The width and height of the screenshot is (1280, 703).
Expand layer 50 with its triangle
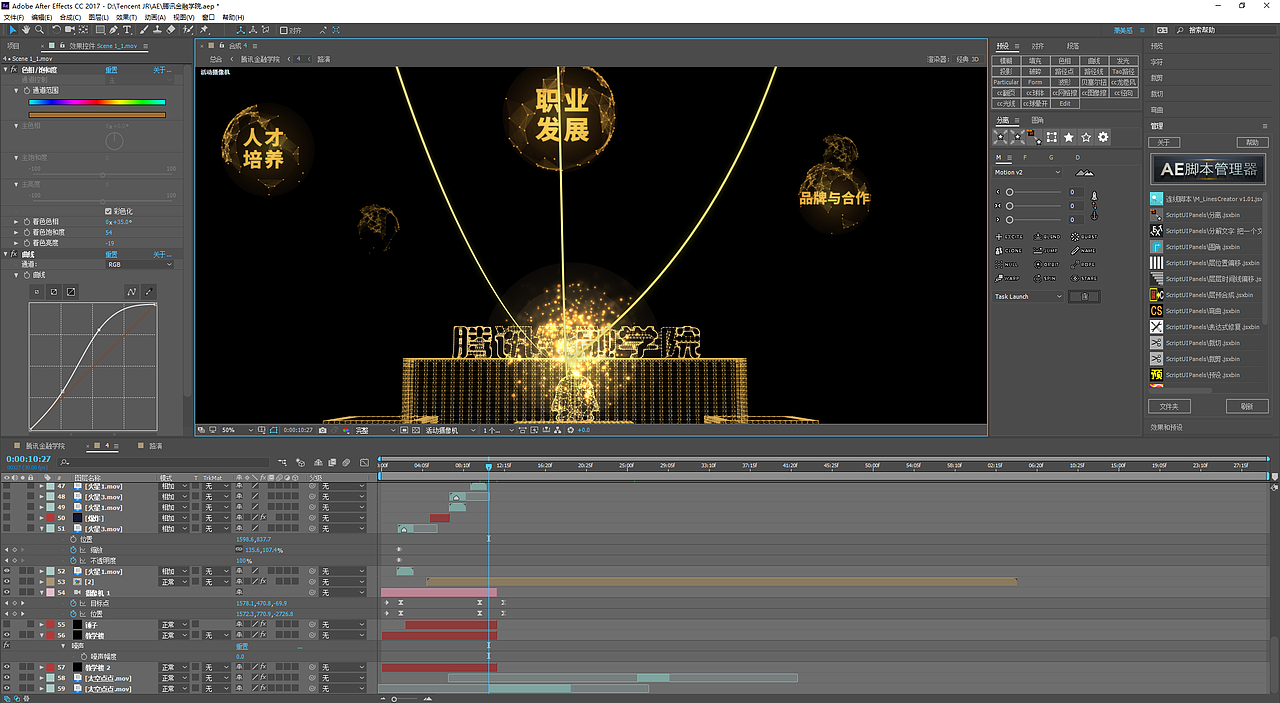pyautogui.click(x=42, y=518)
